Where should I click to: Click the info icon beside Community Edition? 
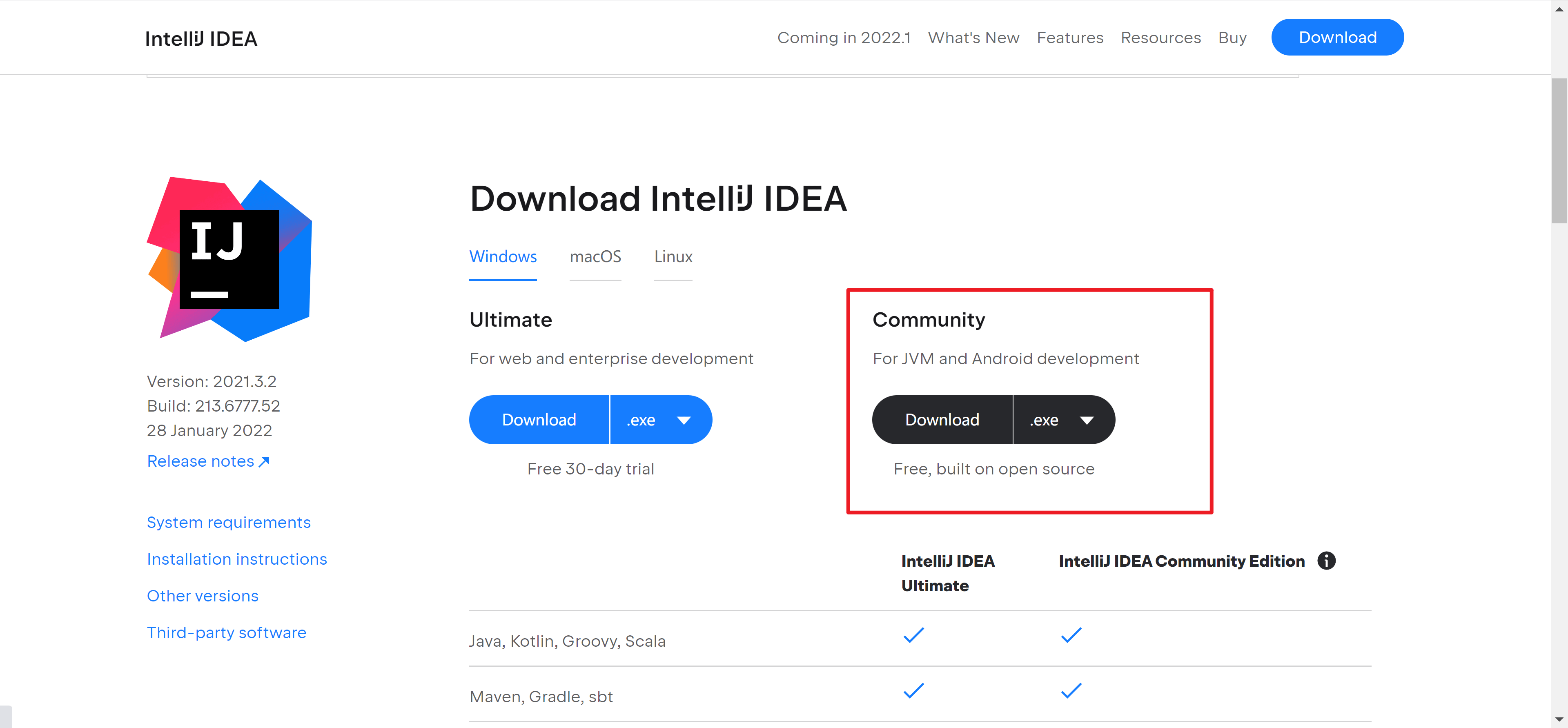point(1326,561)
